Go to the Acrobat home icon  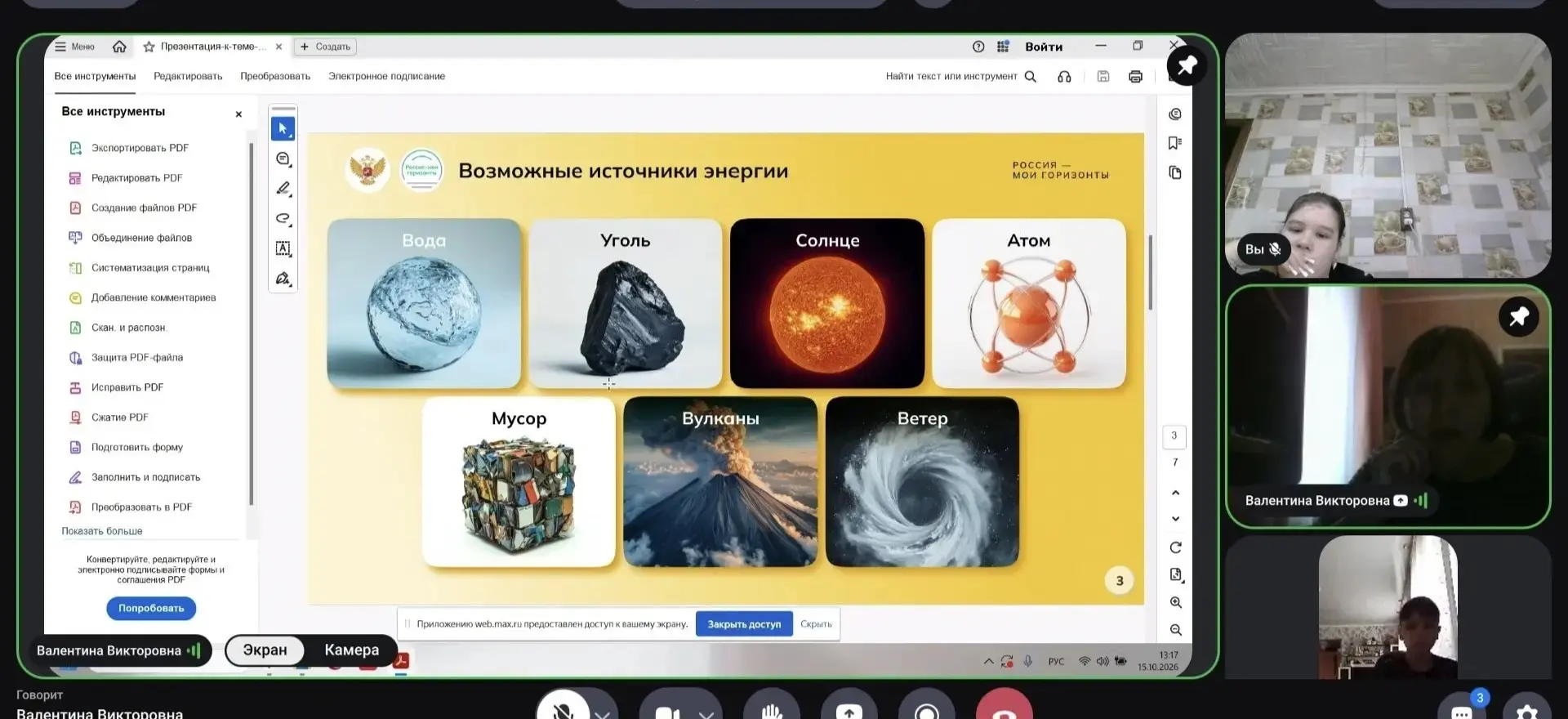[x=119, y=47]
